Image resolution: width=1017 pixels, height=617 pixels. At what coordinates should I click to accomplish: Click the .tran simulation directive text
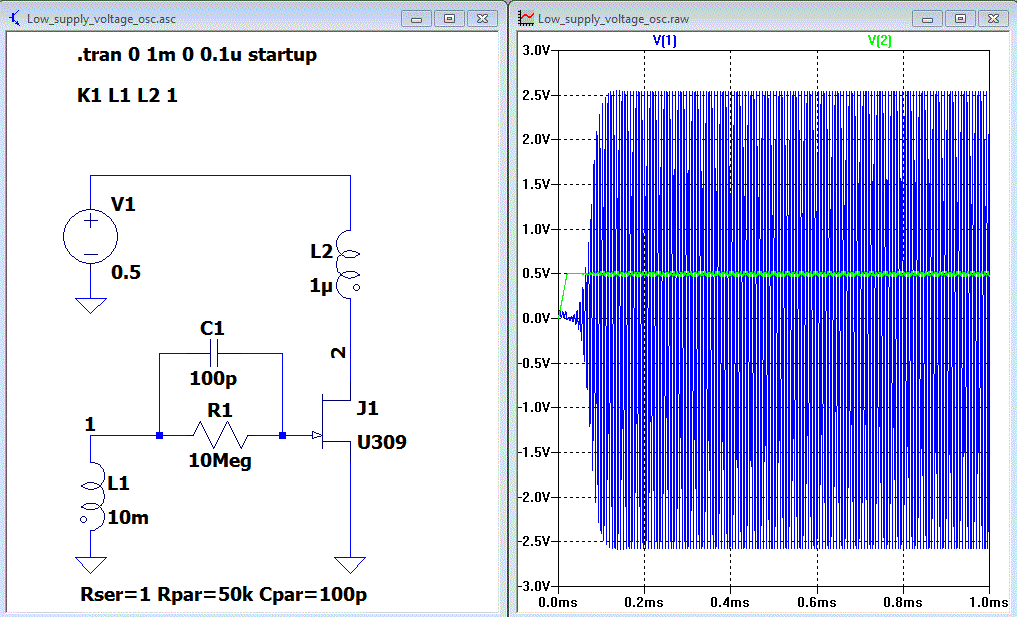pyautogui.click(x=197, y=54)
